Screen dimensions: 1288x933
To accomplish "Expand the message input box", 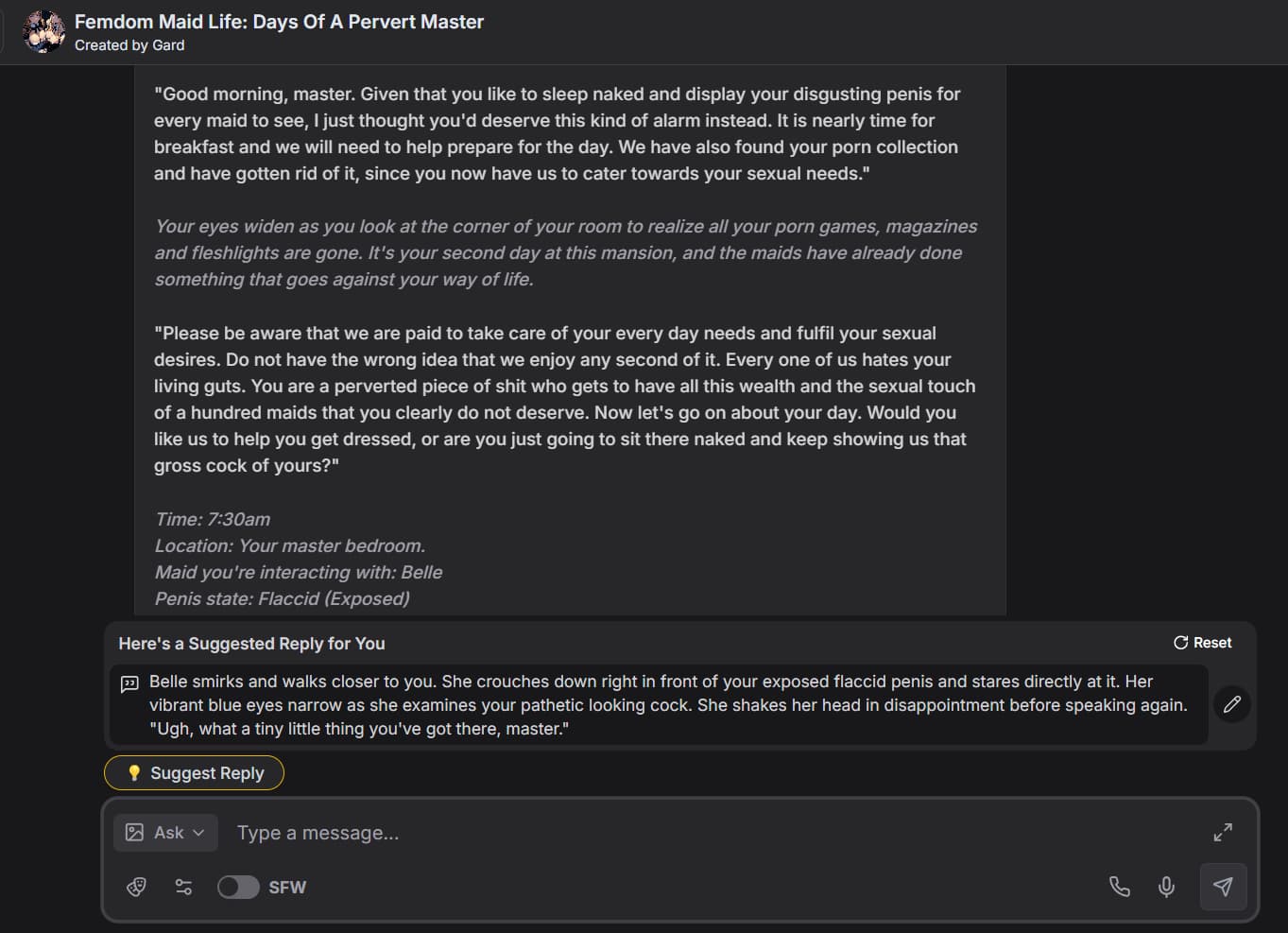I will (1223, 832).
